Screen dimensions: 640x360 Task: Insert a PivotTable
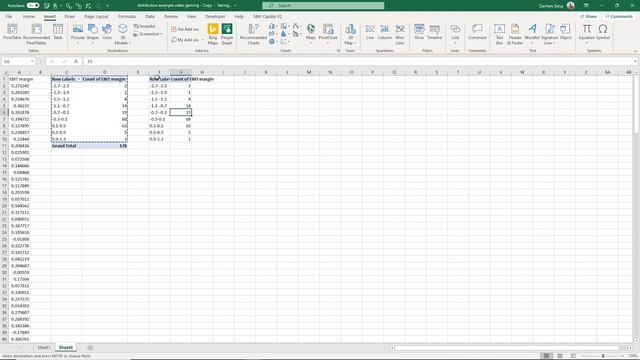[12, 33]
